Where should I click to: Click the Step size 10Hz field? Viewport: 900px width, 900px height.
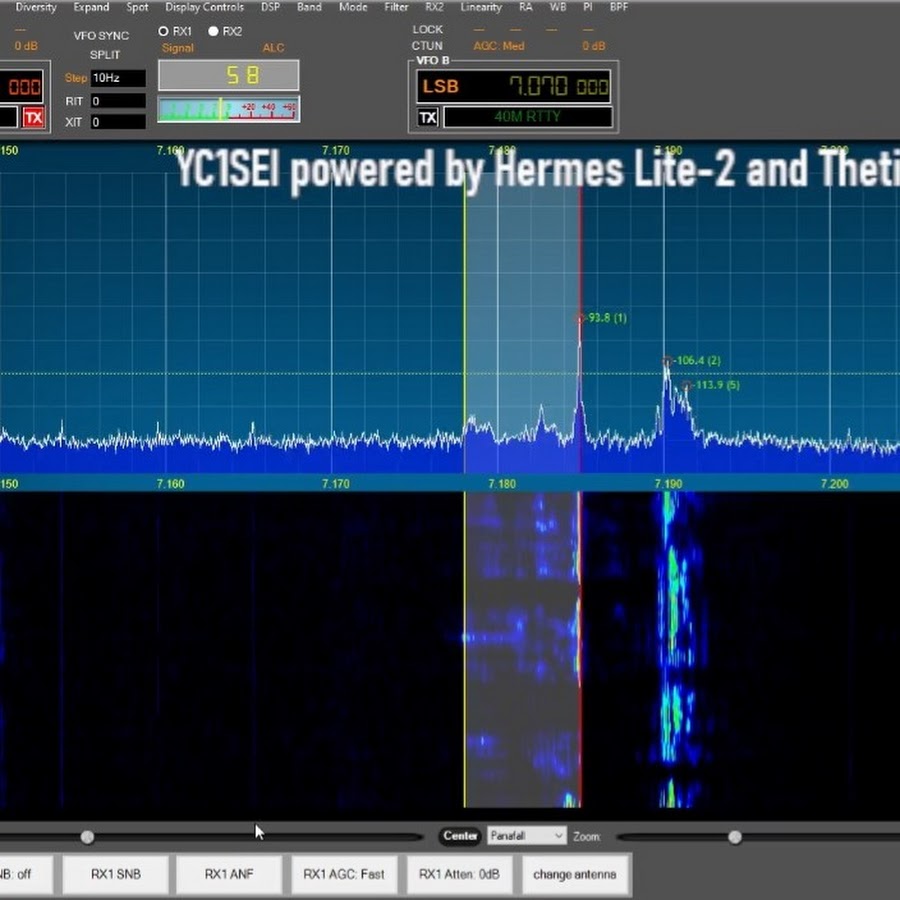pyautogui.click(x=118, y=78)
